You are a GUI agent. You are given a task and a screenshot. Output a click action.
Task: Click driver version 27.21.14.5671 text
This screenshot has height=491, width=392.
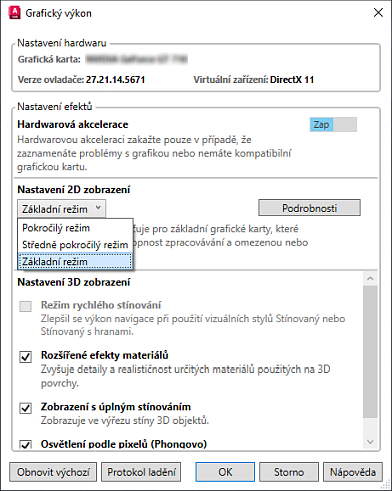pos(115,80)
